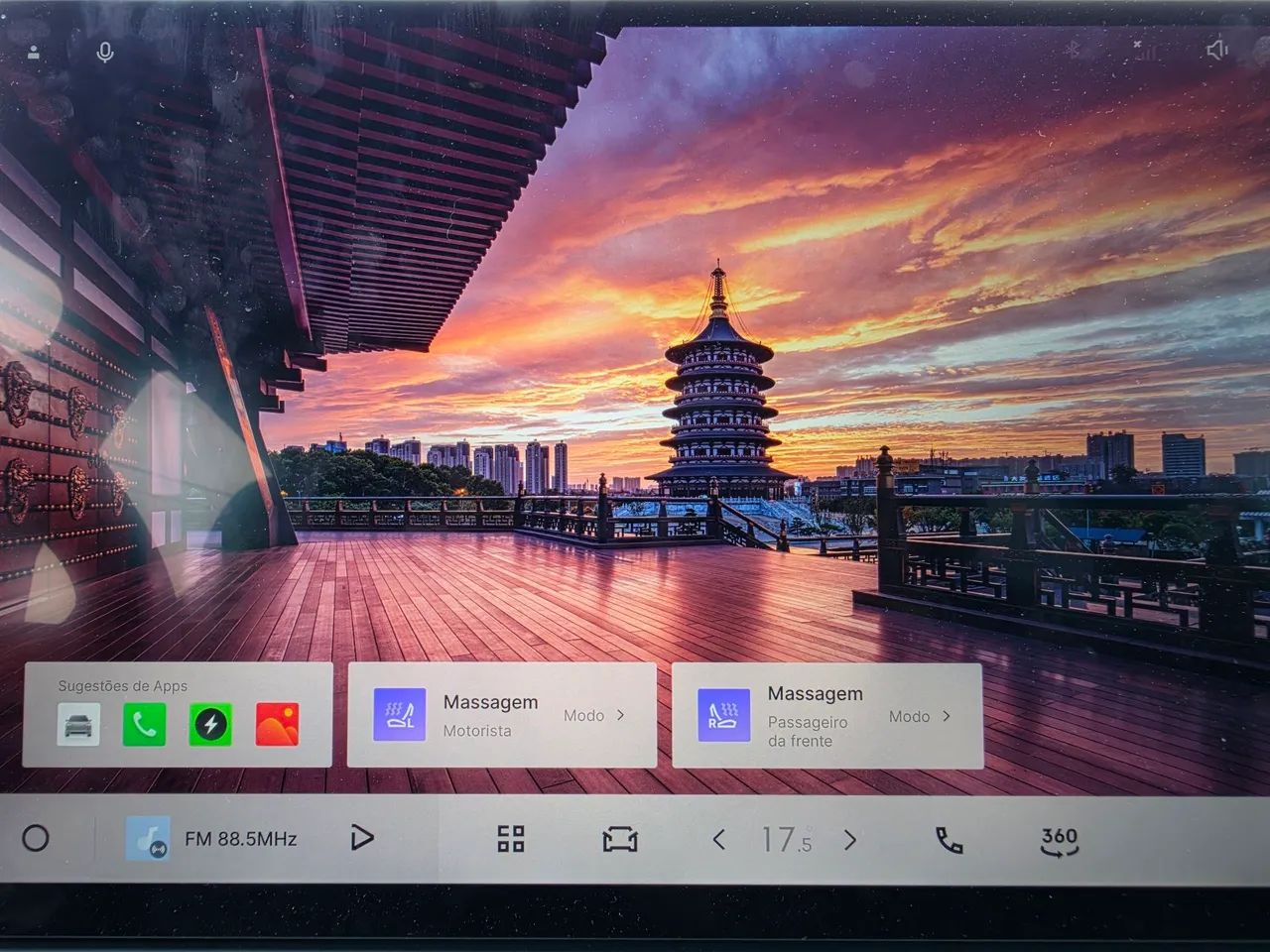Play the FM radio
This screenshot has height=952, width=1270.
click(x=362, y=839)
